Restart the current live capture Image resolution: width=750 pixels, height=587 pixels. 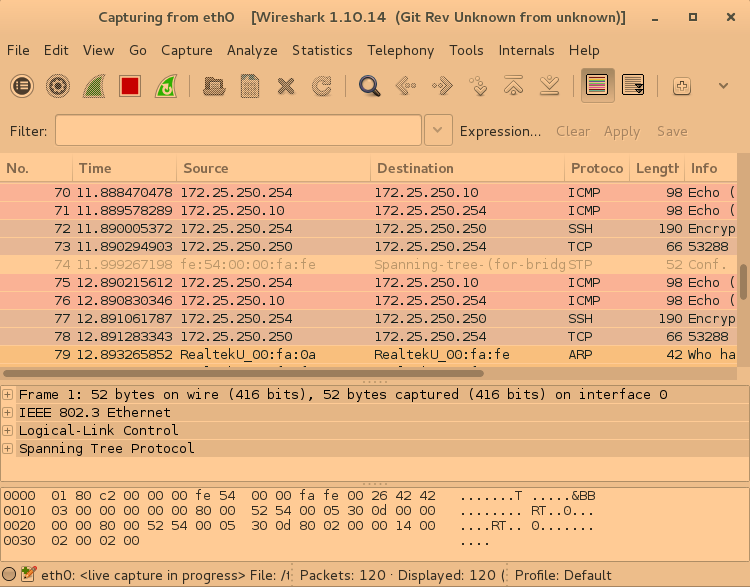166,86
